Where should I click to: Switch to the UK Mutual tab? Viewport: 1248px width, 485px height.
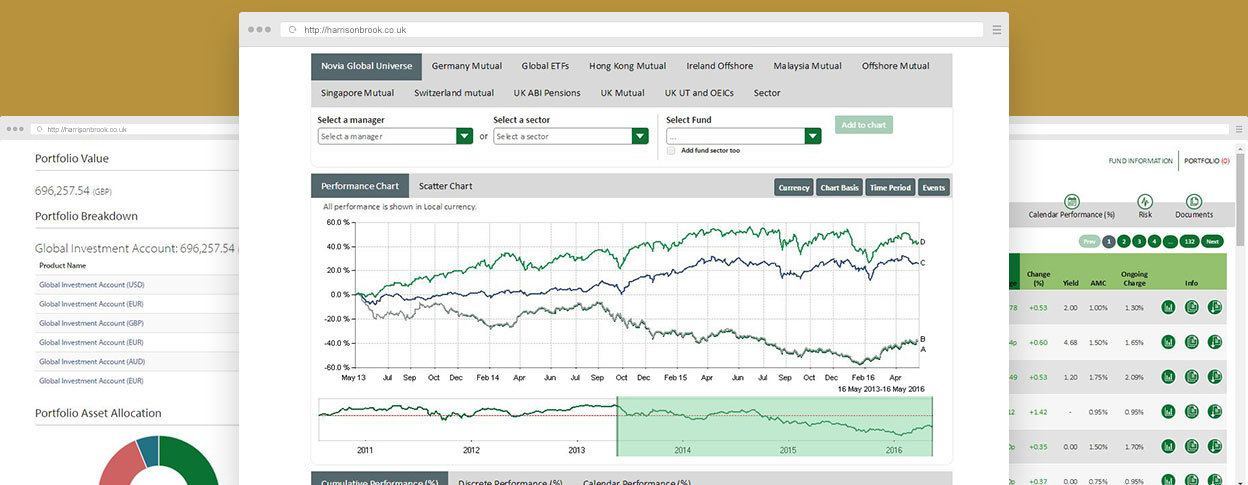coord(622,93)
